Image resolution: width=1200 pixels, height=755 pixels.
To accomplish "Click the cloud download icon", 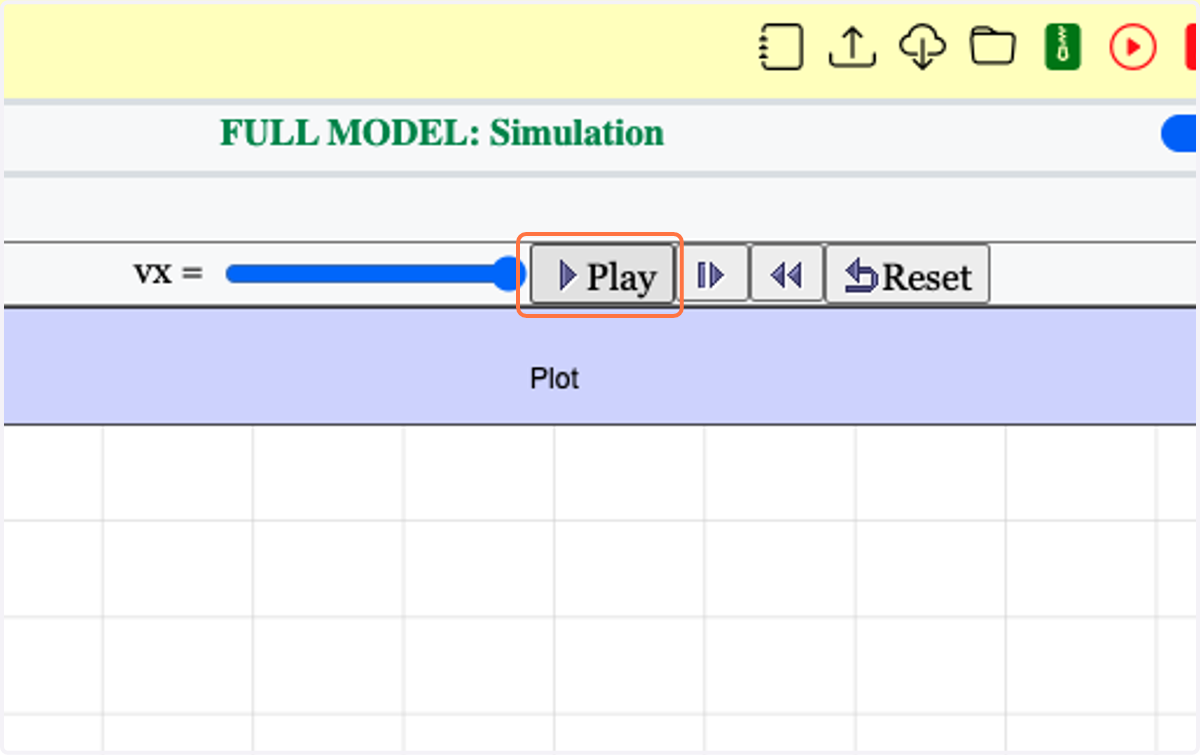I will pos(922,47).
